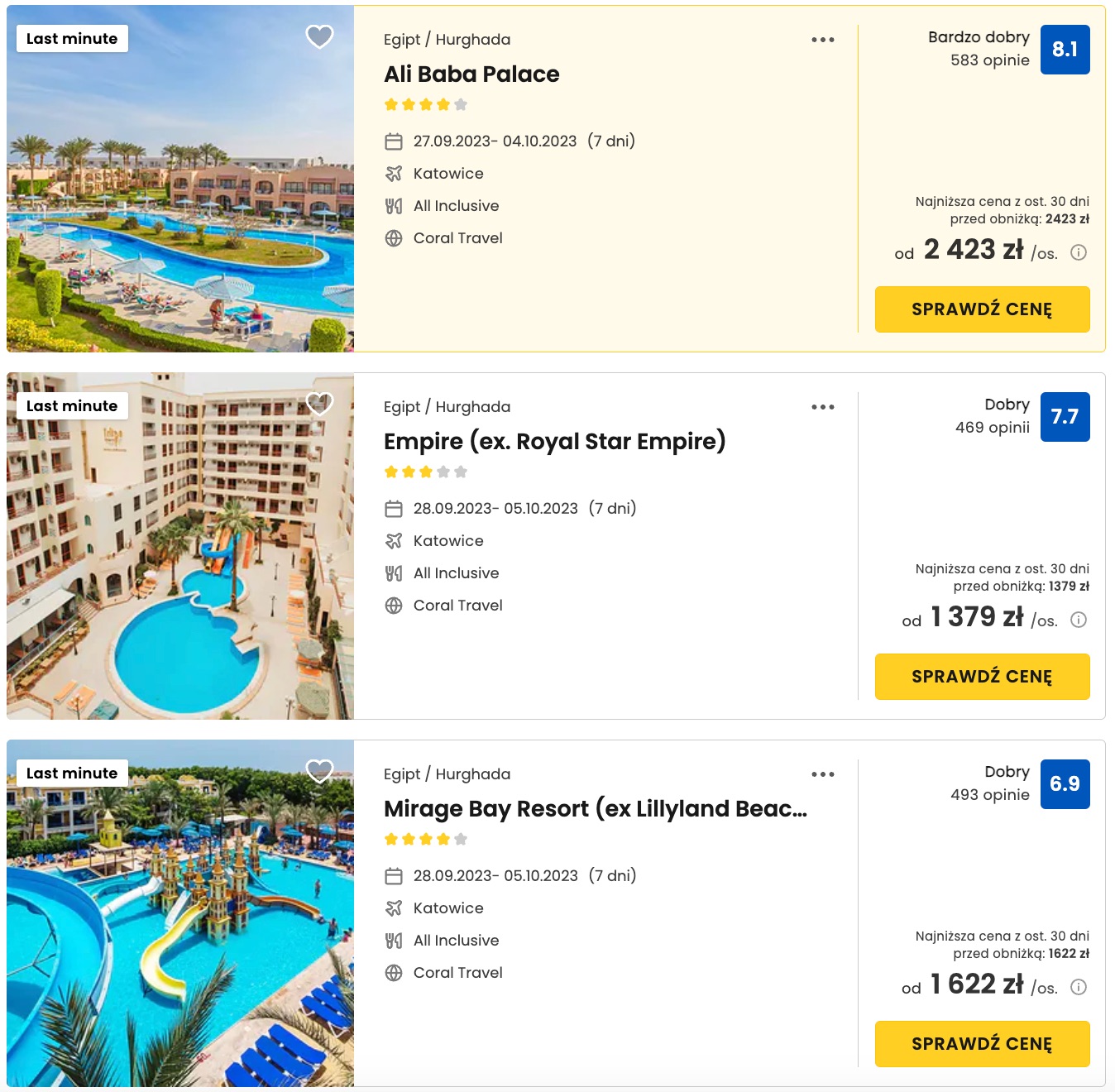Open Mirage Bay Resort hotel title
This screenshot has width=1115, height=1092.
[x=596, y=808]
